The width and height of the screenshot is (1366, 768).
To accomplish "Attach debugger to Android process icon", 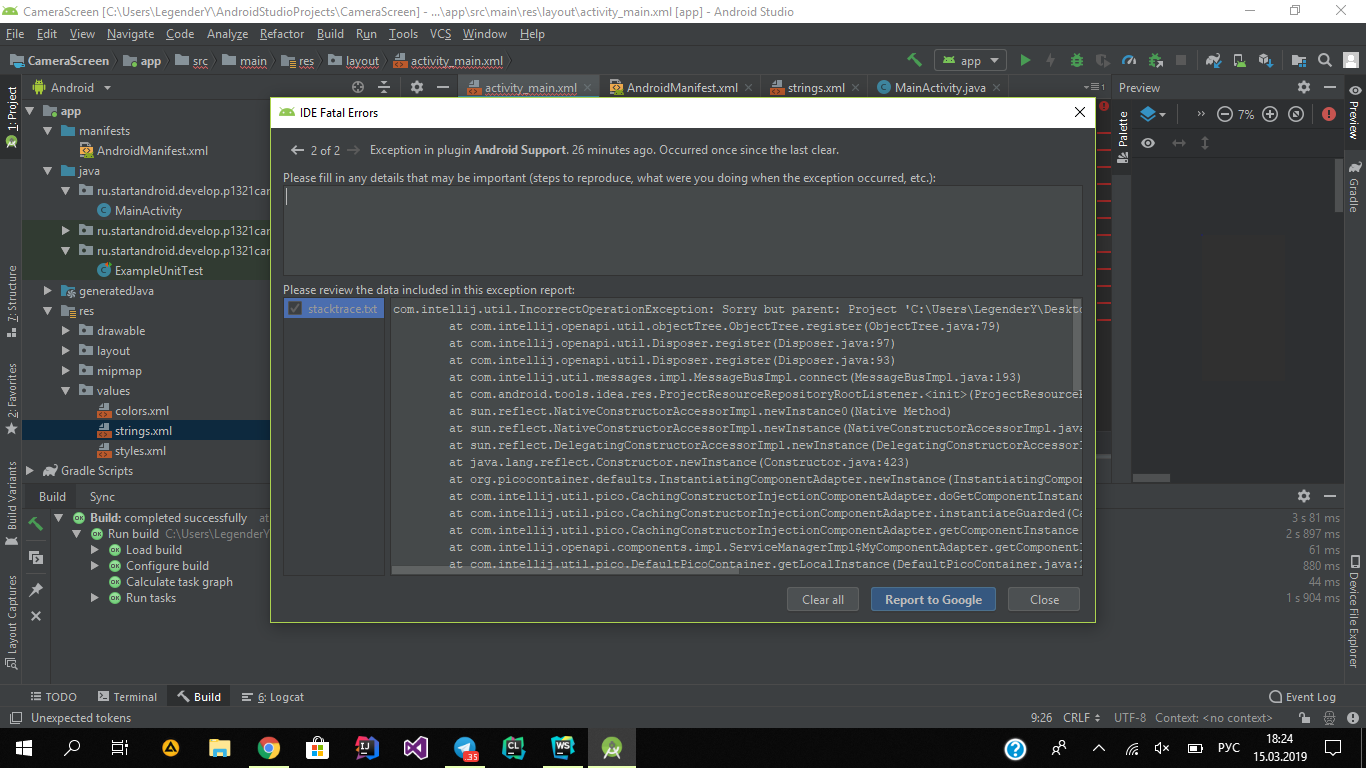I will (x=1155, y=60).
